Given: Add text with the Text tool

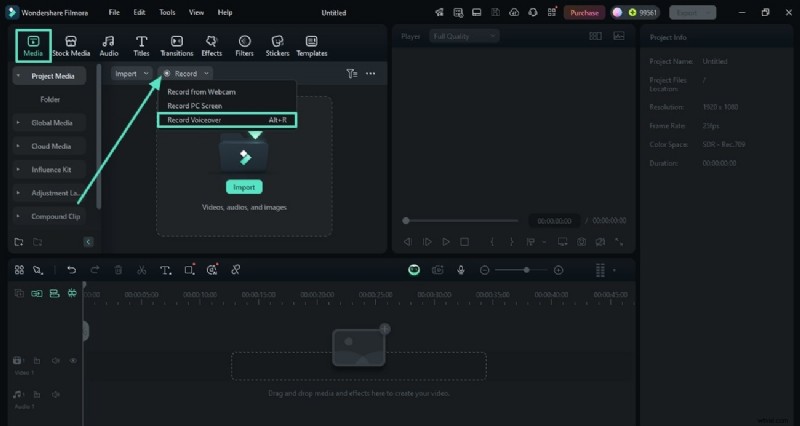Looking at the screenshot, I should (x=165, y=270).
